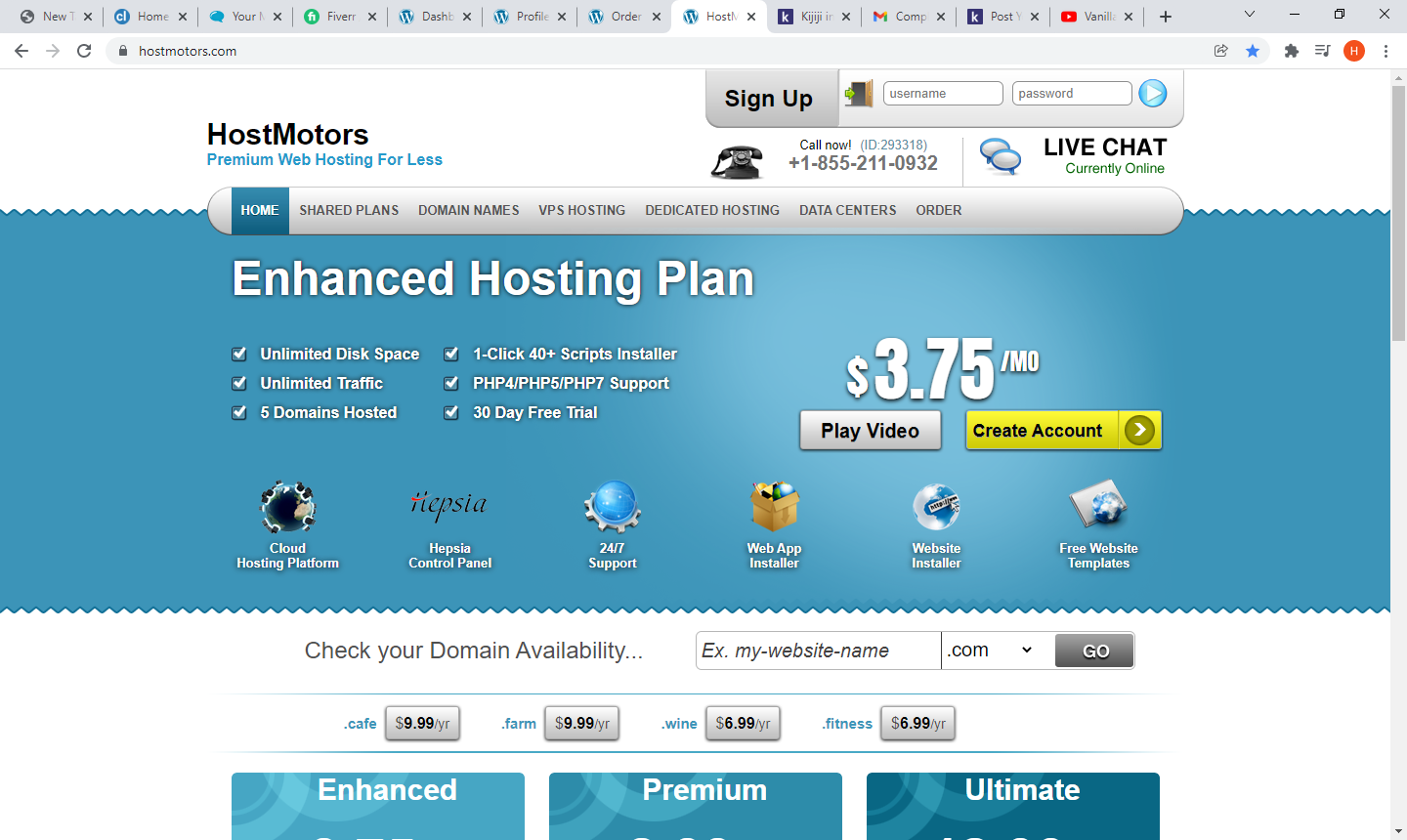Screen dimensions: 1407x840
Task: Toggle the Unlimited Disk Space checkmark
Action: pyautogui.click(x=238, y=354)
